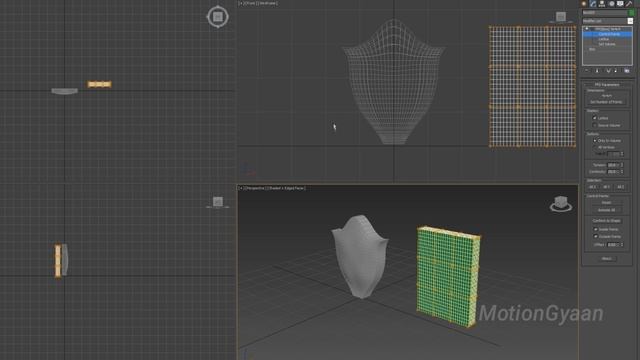This screenshot has height=360, width=640.
Task: Click the object name input field
Action: [x=605, y=13]
